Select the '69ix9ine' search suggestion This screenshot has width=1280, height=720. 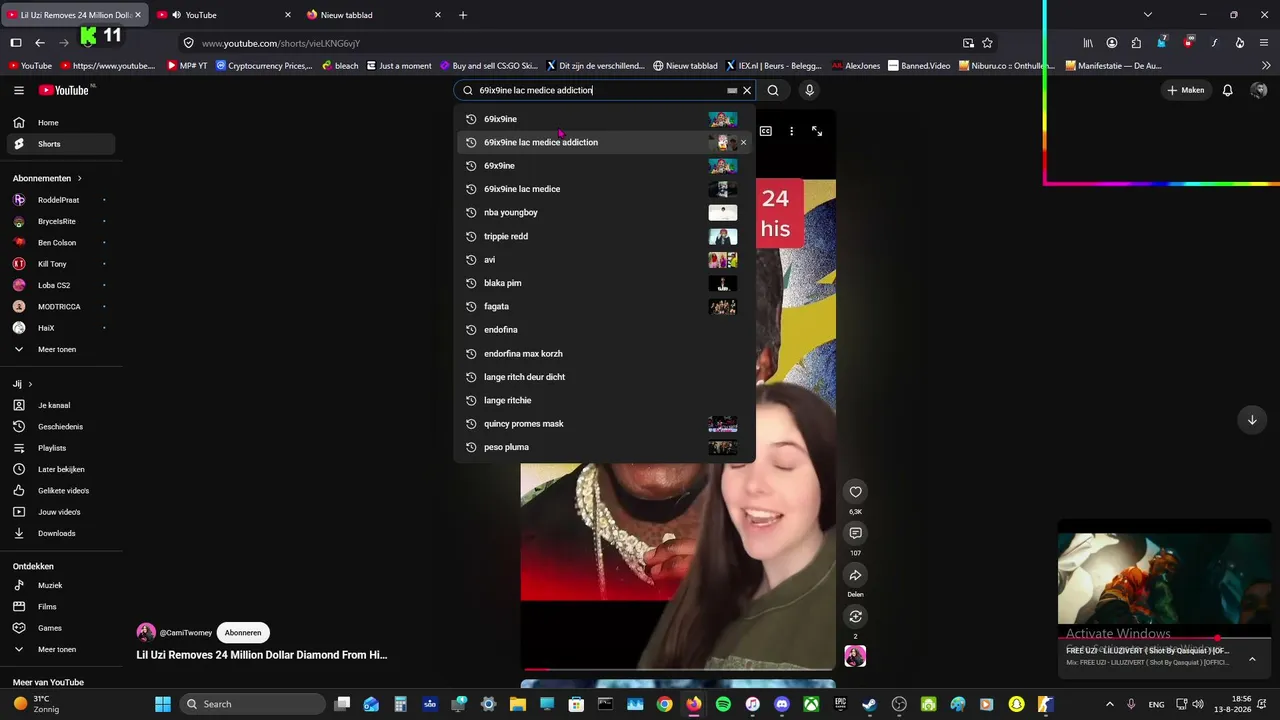(x=604, y=119)
